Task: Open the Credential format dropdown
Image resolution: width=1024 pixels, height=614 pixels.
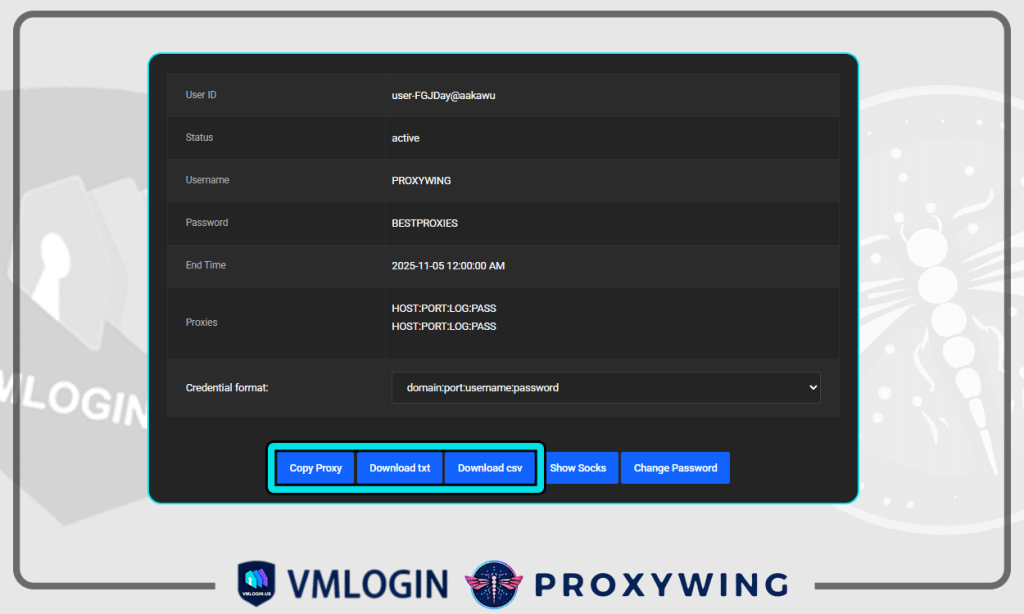Action: pyautogui.click(x=606, y=387)
